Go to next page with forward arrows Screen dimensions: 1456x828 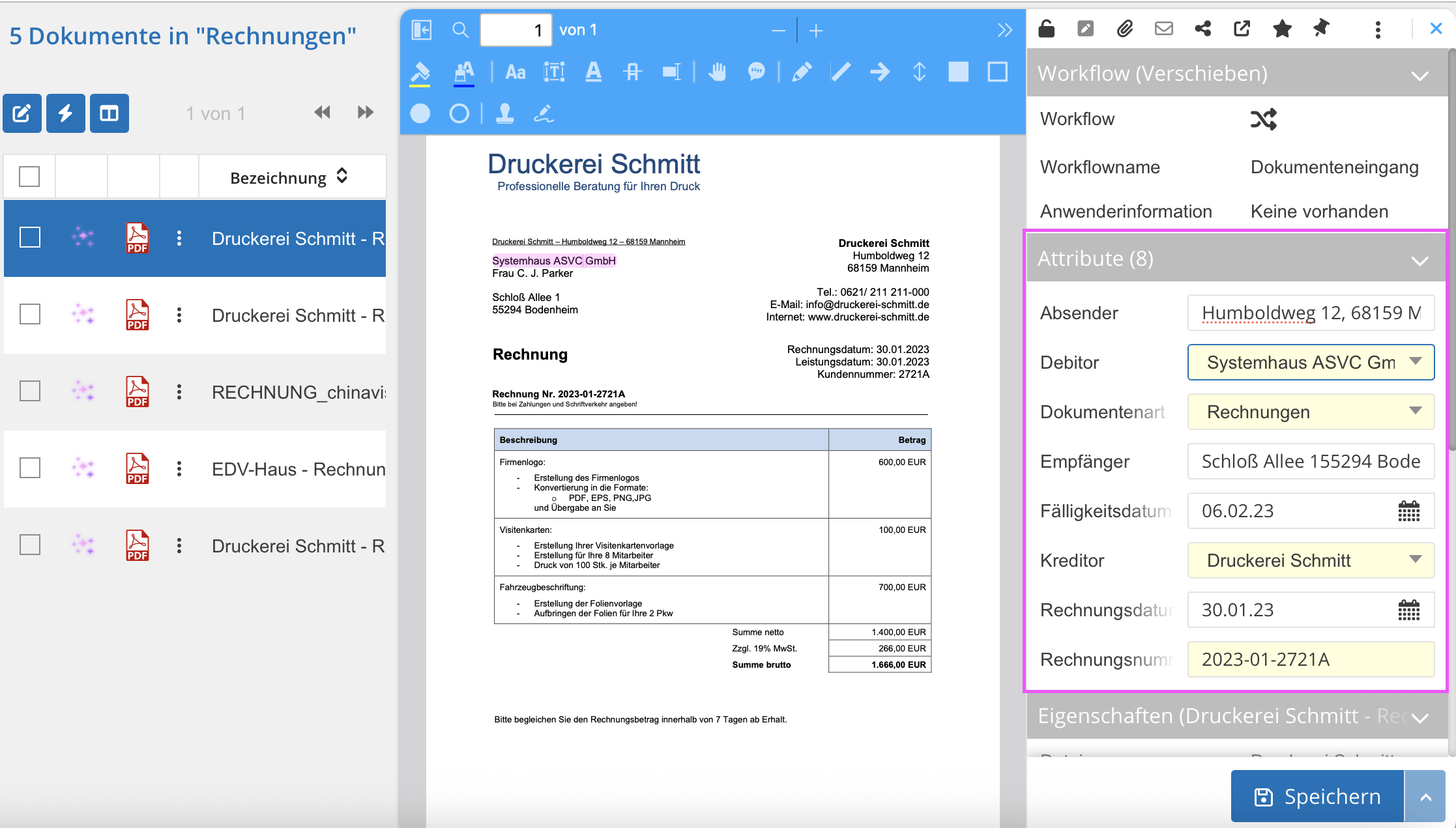coord(366,113)
